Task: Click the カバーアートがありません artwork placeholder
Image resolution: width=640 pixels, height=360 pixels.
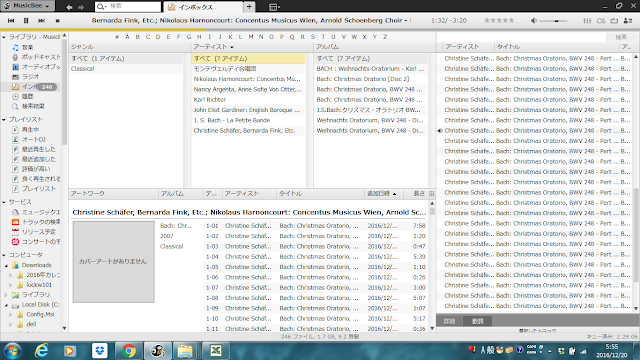Action: [113, 262]
